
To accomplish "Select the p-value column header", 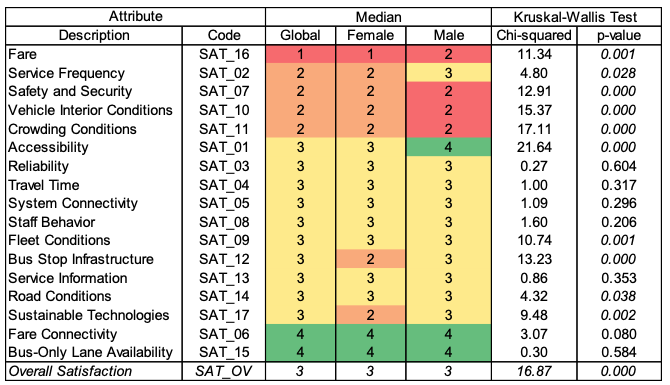I will coord(619,35).
